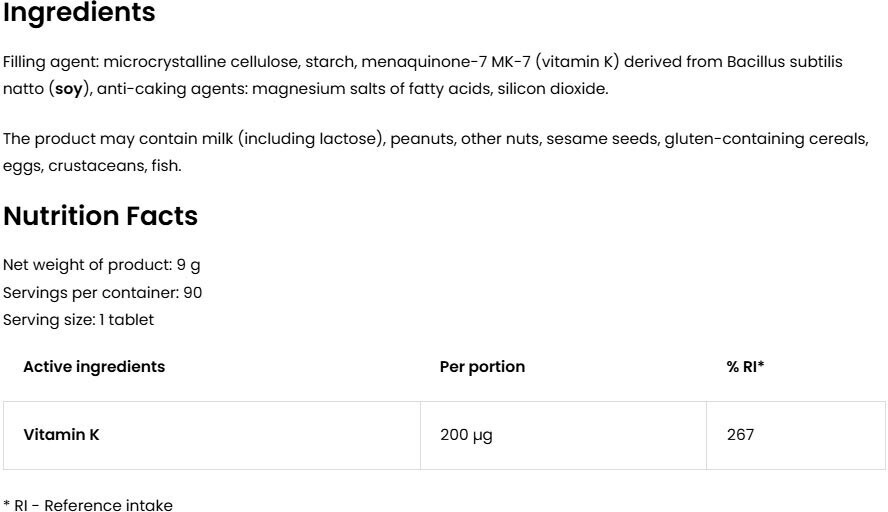Click the Active ingredients column header
Image resolution: width=888 pixels, height=512 pixels.
(x=94, y=367)
